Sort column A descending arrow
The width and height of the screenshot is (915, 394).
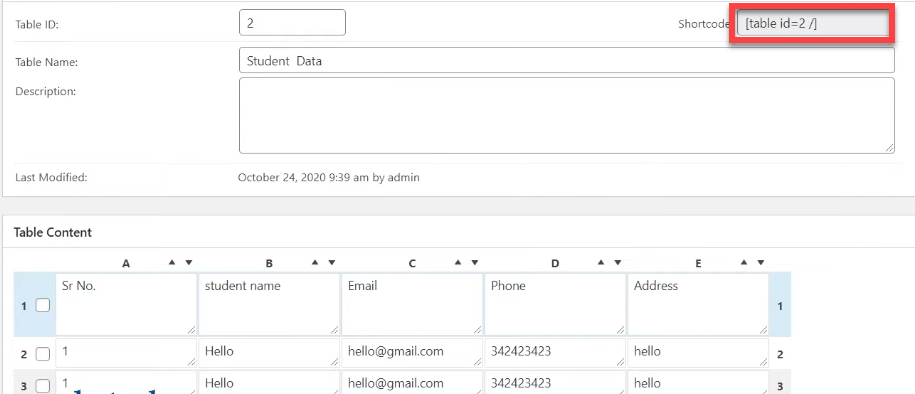point(188,263)
